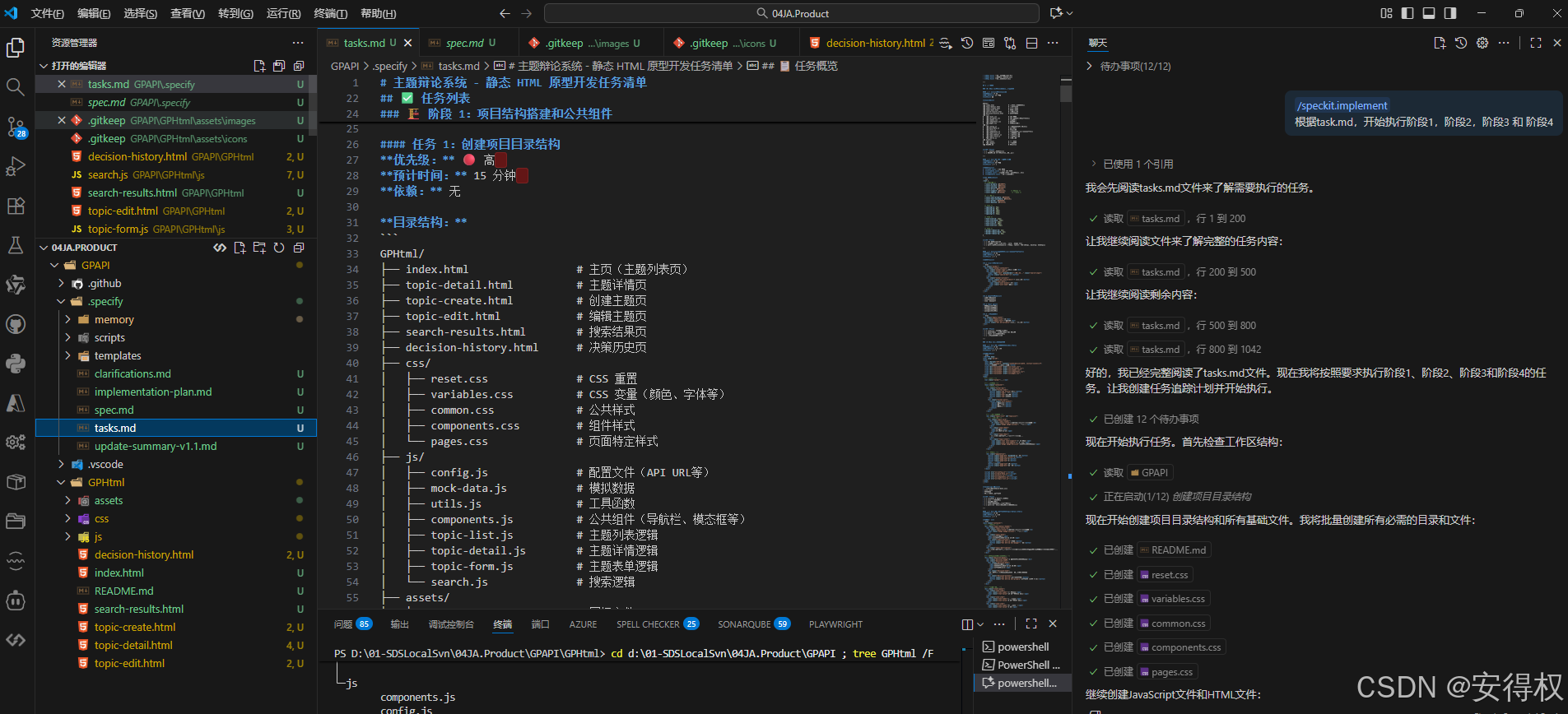Open the Terminal menu
The height and width of the screenshot is (714, 1568).
331,13
